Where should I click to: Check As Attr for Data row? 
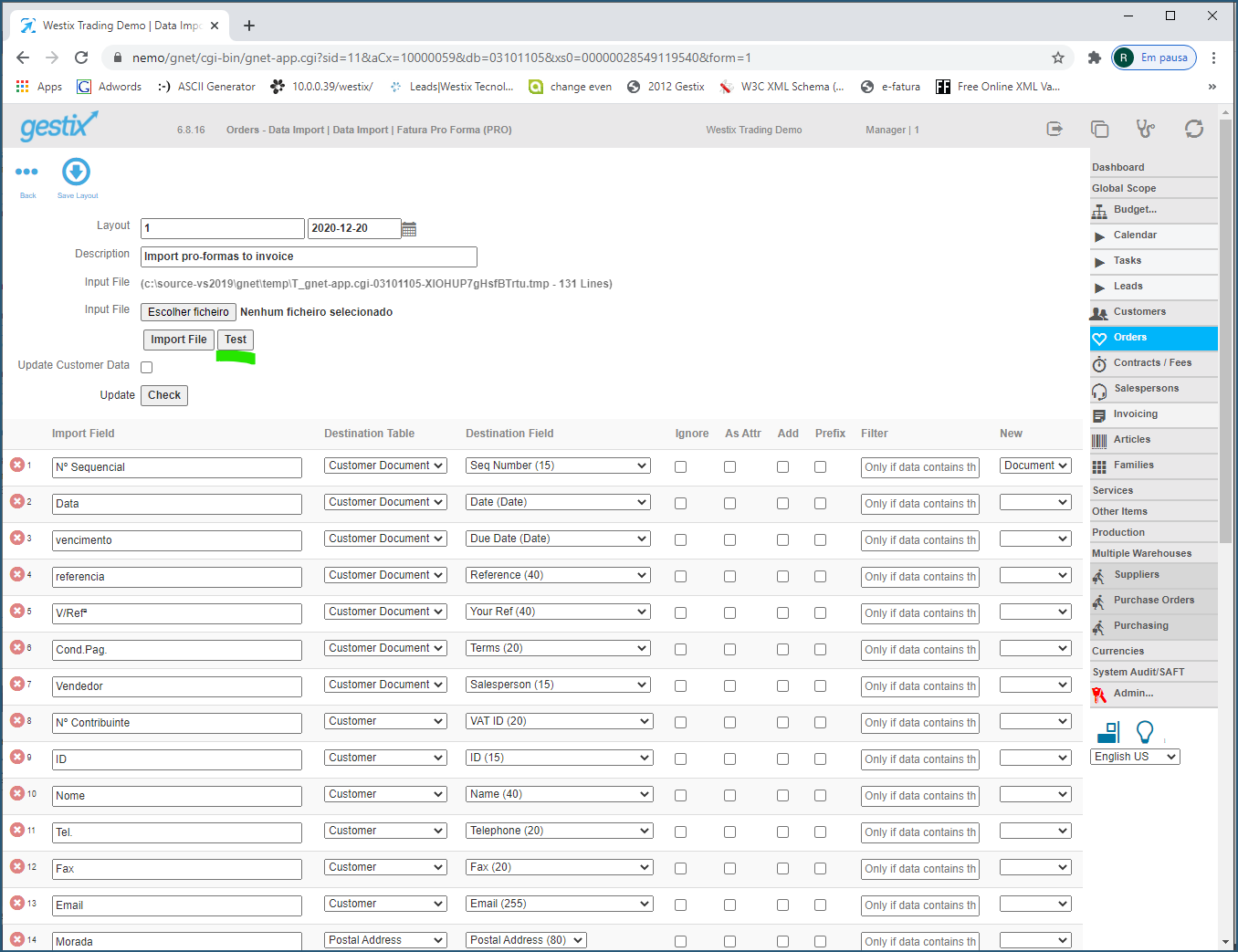click(729, 503)
